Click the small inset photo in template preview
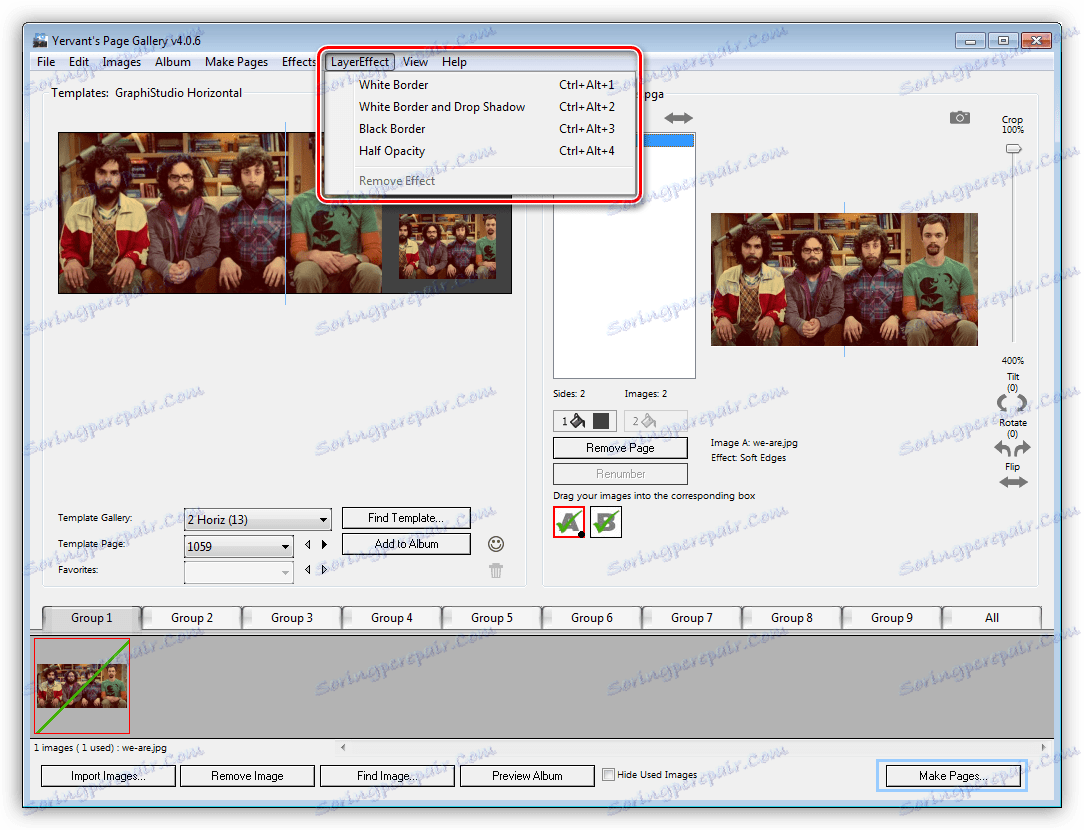 (x=447, y=246)
